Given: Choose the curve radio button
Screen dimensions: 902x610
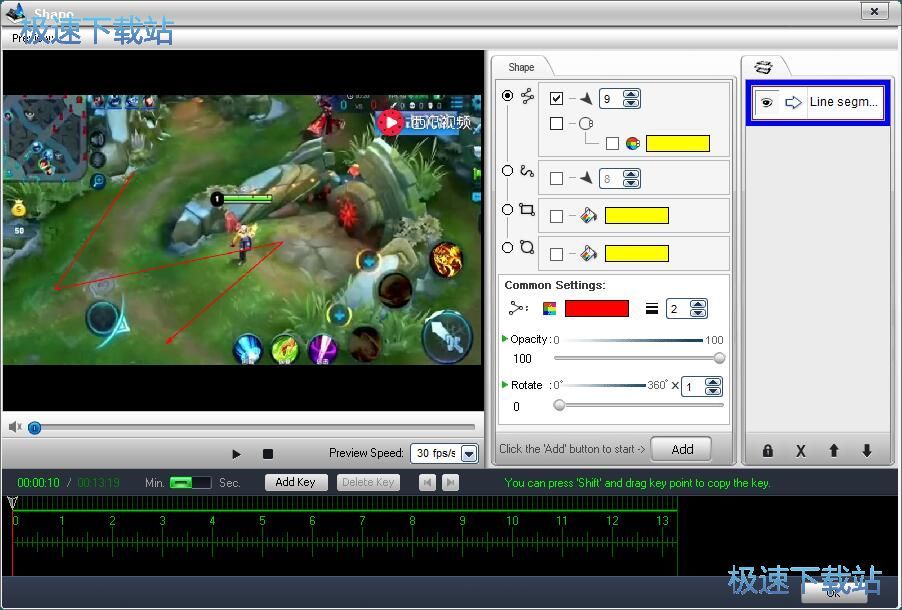Looking at the screenshot, I should tap(507, 171).
